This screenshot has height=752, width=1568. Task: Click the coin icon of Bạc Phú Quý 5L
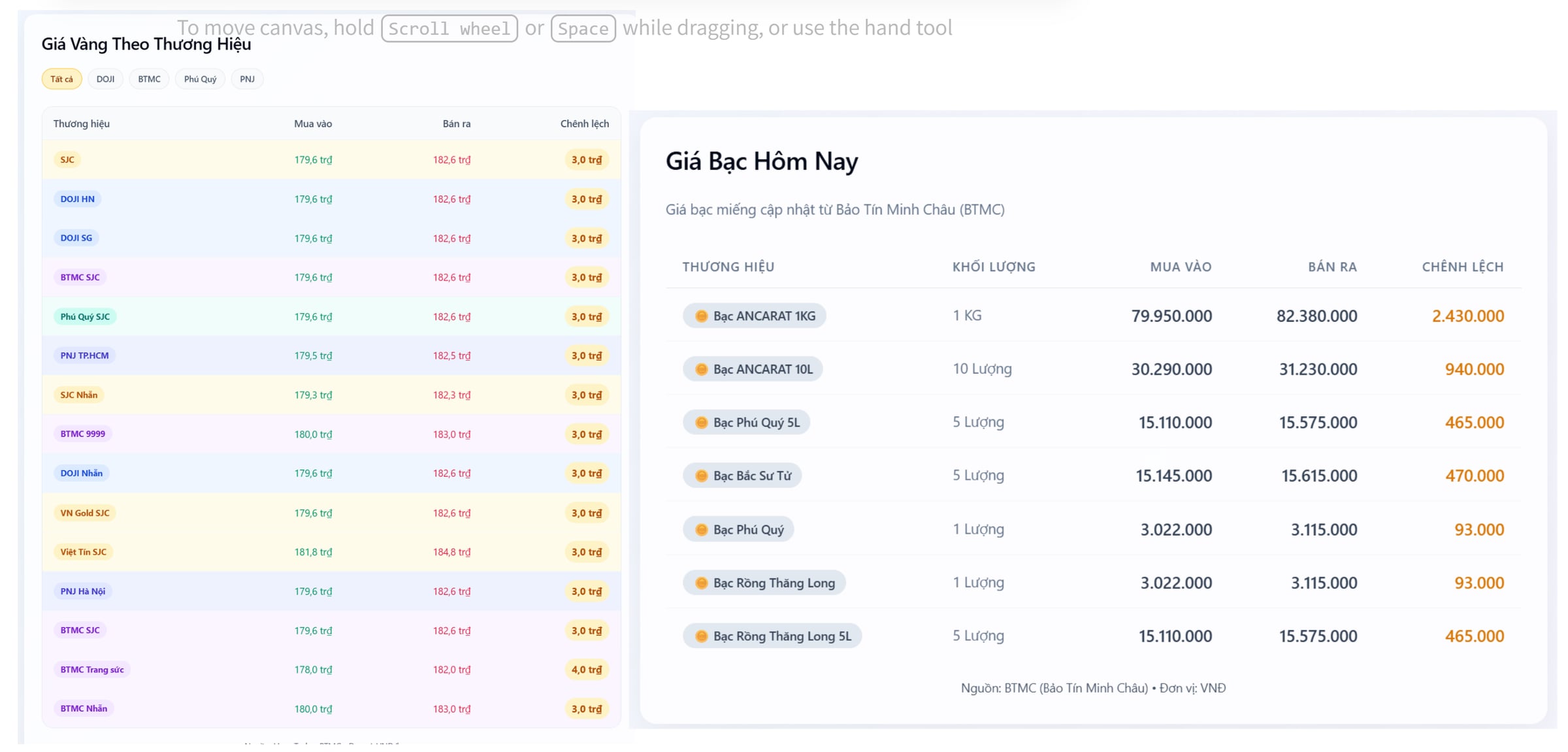click(x=701, y=423)
